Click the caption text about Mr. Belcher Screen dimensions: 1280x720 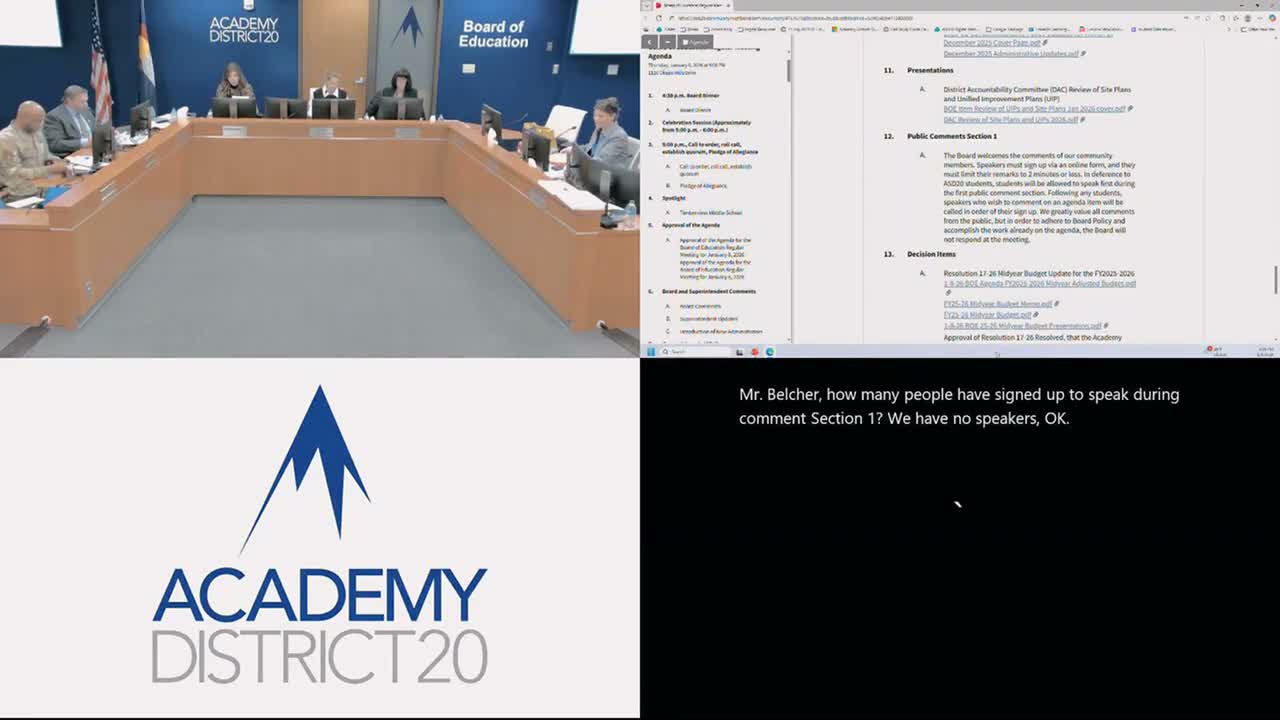pyautogui.click(x=959, y=406)
